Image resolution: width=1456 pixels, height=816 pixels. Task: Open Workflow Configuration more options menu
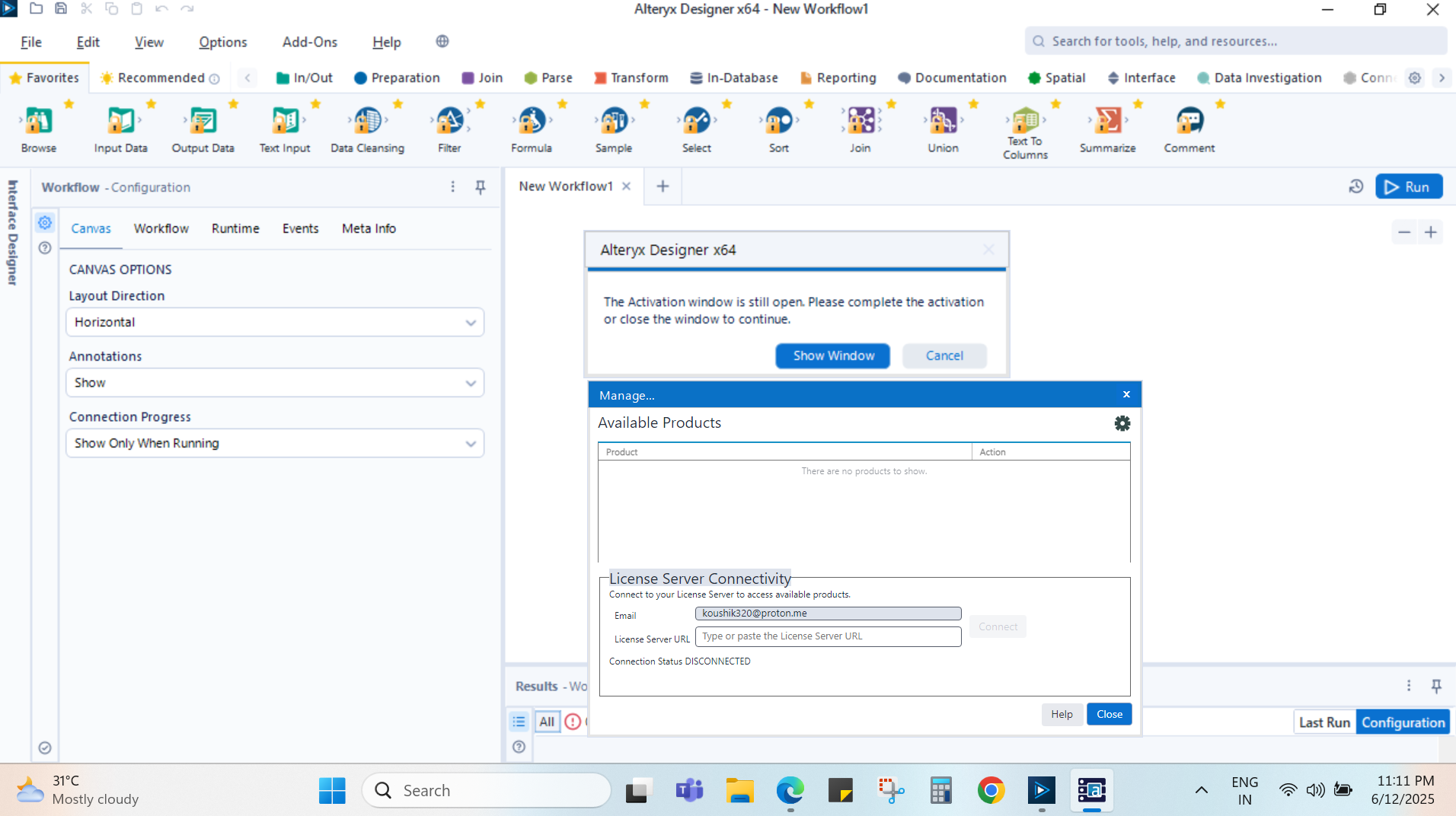(x=453, y=187)
